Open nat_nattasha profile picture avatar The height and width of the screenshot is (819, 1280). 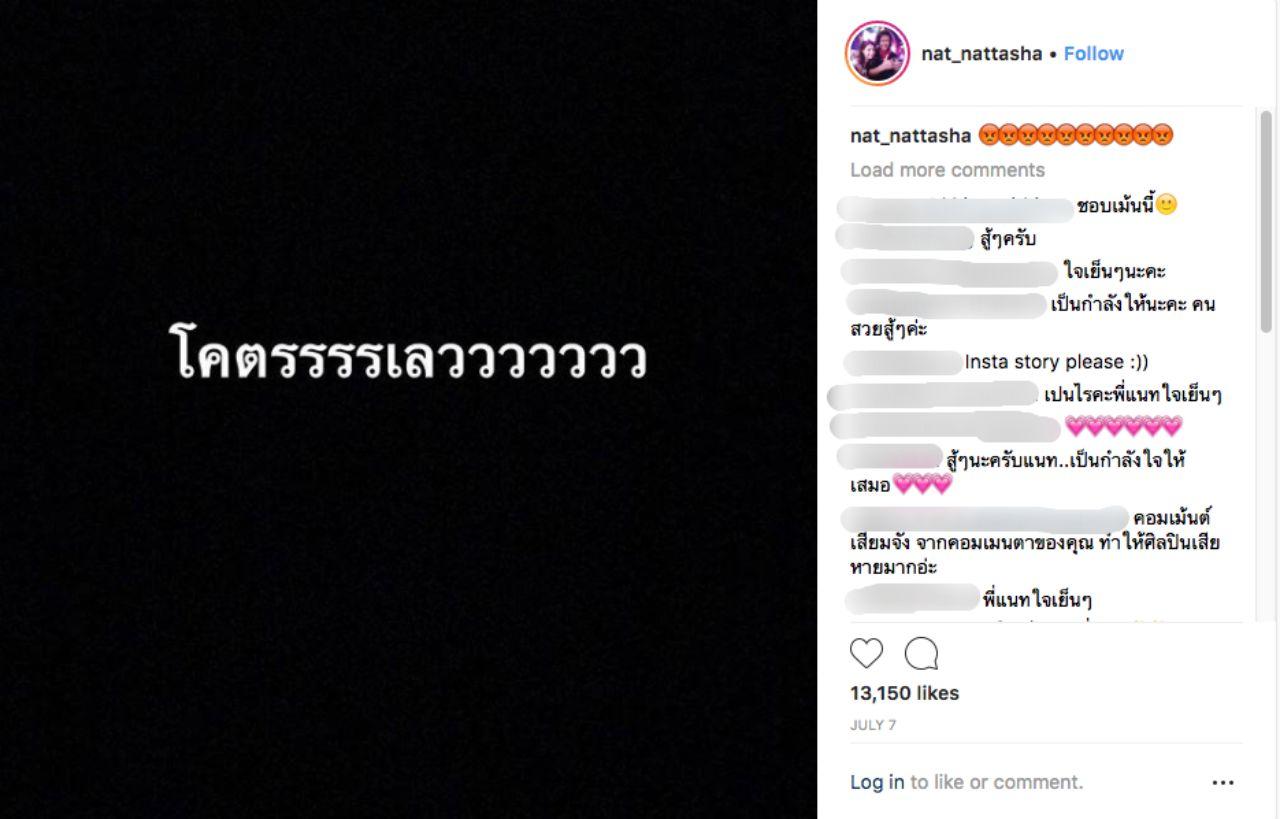[878, 53]
